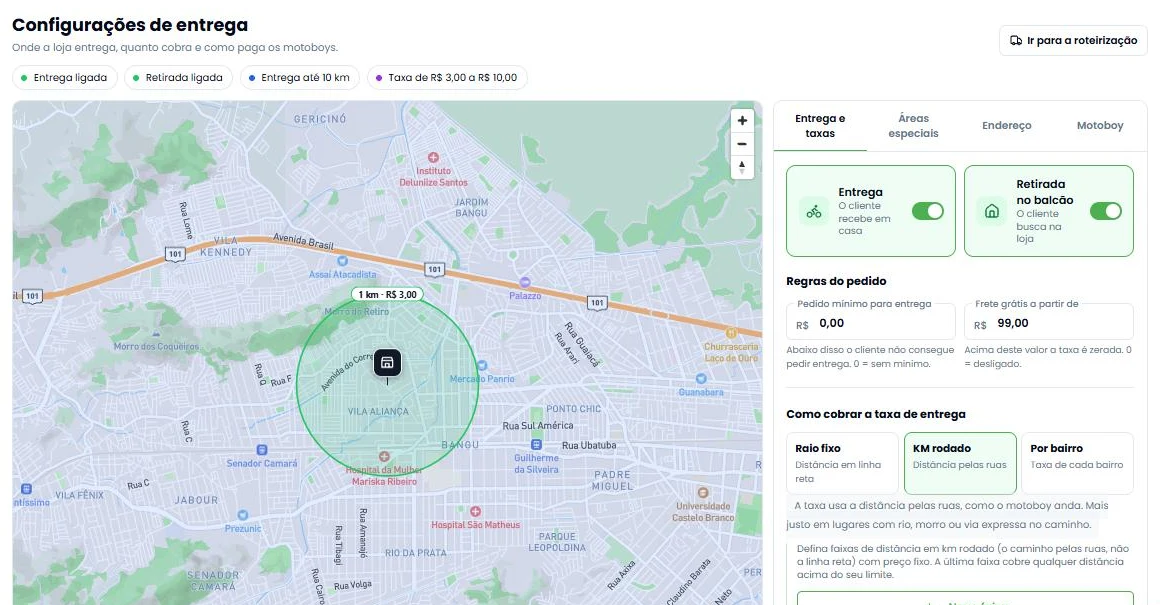Click the VILA ALIANÇA map label
Screen dimensions: 1160x605
click(378, 411)
